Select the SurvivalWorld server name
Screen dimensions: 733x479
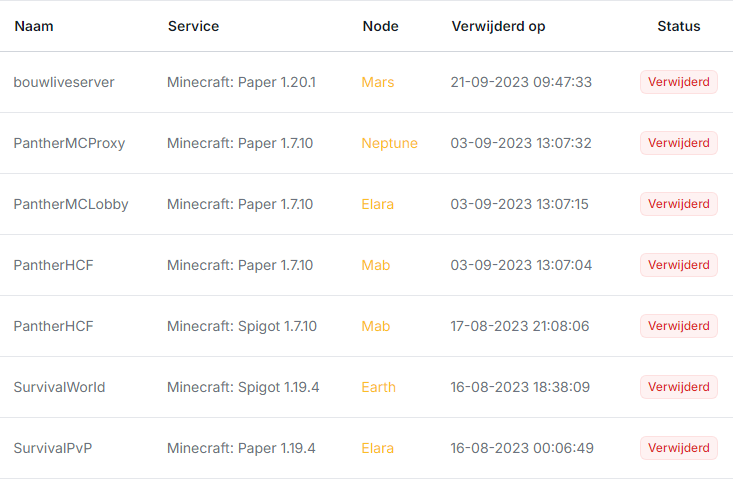coord(59,387)
